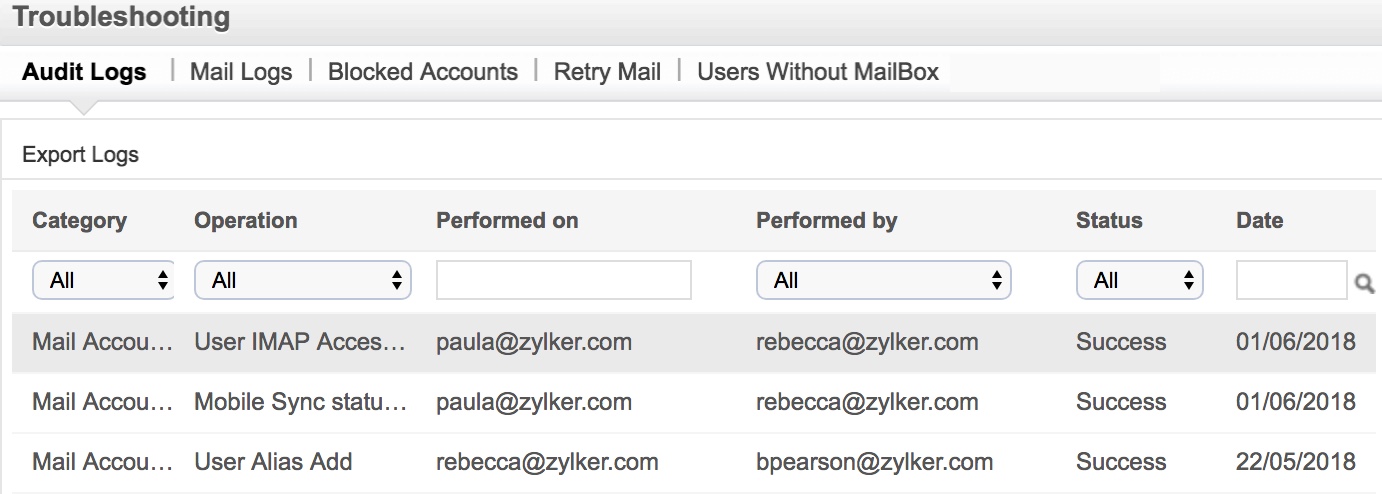Screen dimensions: 1382x494
Task: Click the Date column header
Action: (x=1259, y=221)
